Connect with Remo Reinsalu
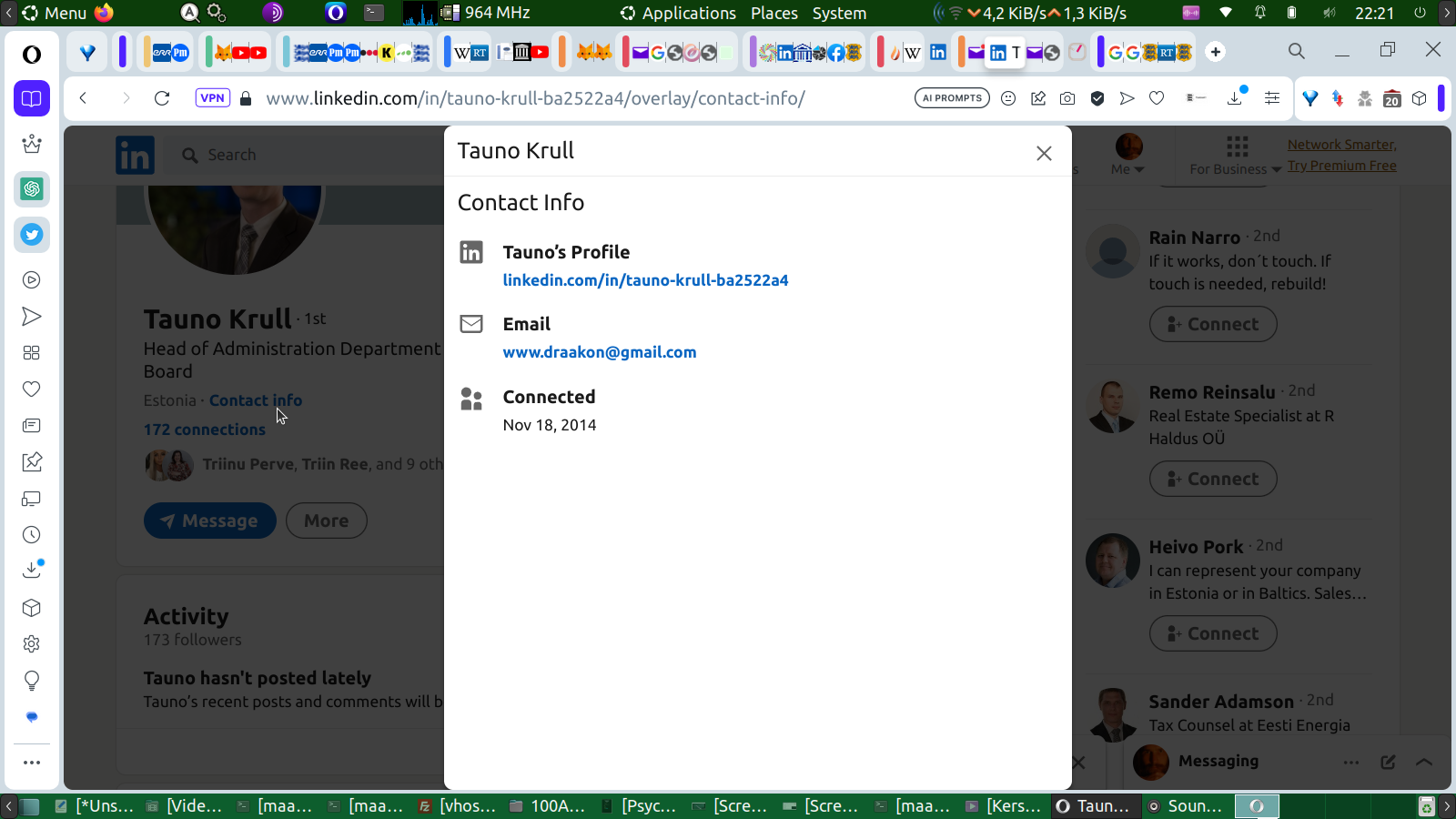Screen dimensions: 1456x819 (1213, 479)
